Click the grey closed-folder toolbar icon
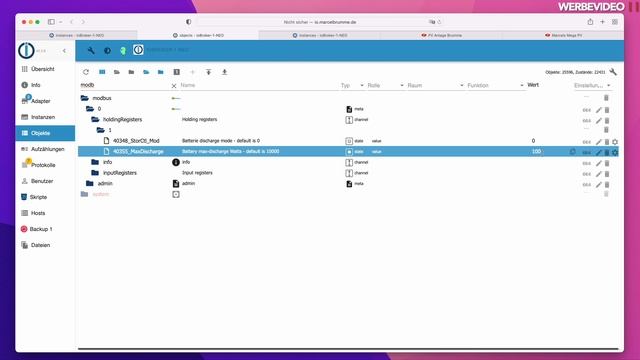The height and width of the screenshot is (360, 640). (131, 72)
